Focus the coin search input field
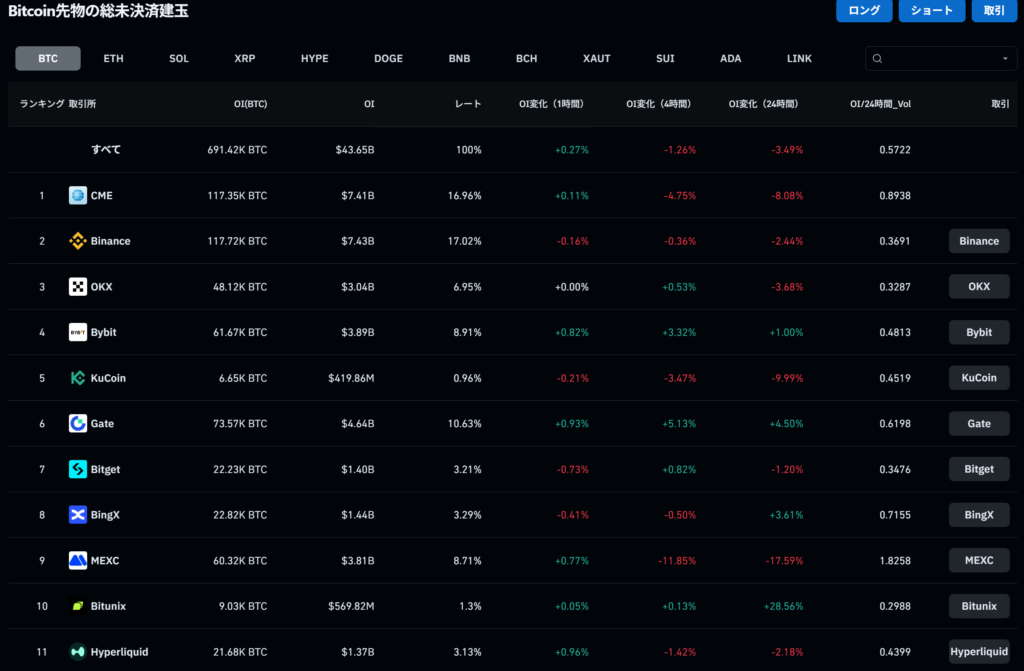Viewport: 1024px width, 671px height. (x=935, y=59)
